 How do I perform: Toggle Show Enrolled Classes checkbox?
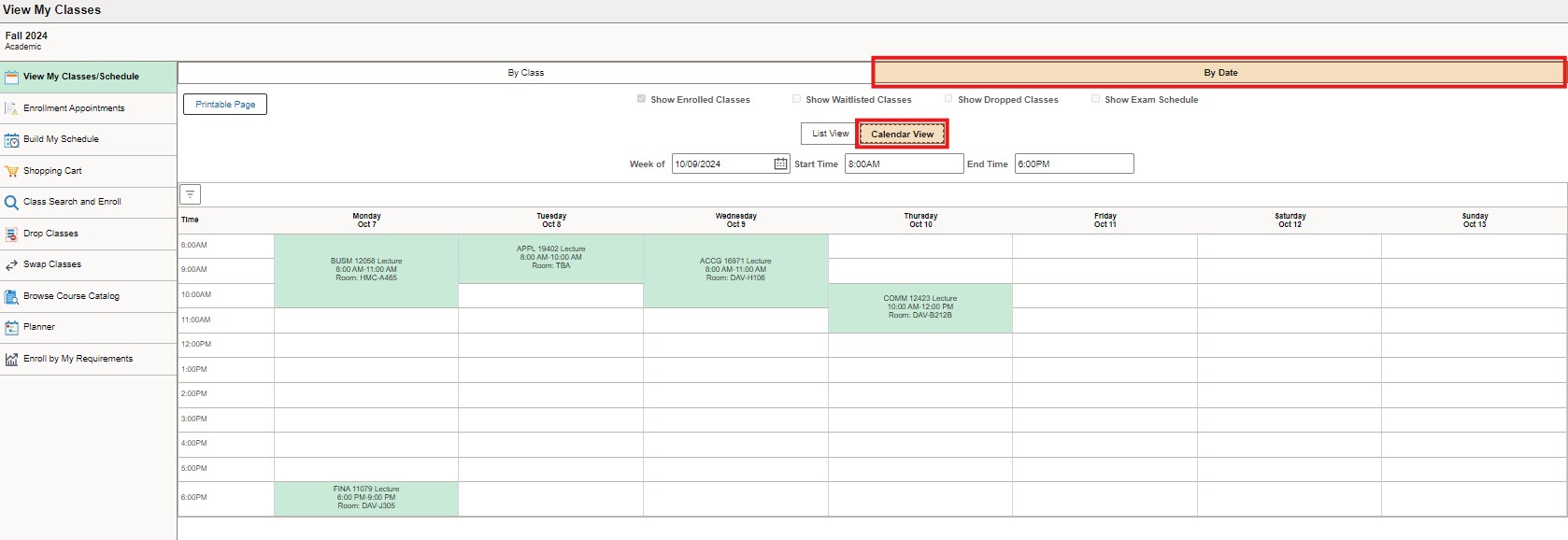point(641,99)
